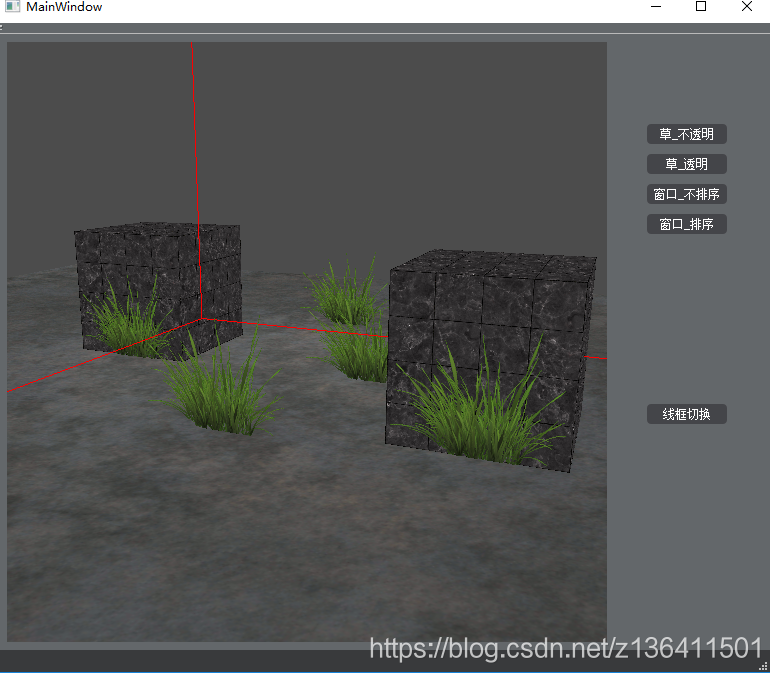Activate the 窗口_排序 button
The height and width of the screenshot is (673, 770).
click(687, 224)
